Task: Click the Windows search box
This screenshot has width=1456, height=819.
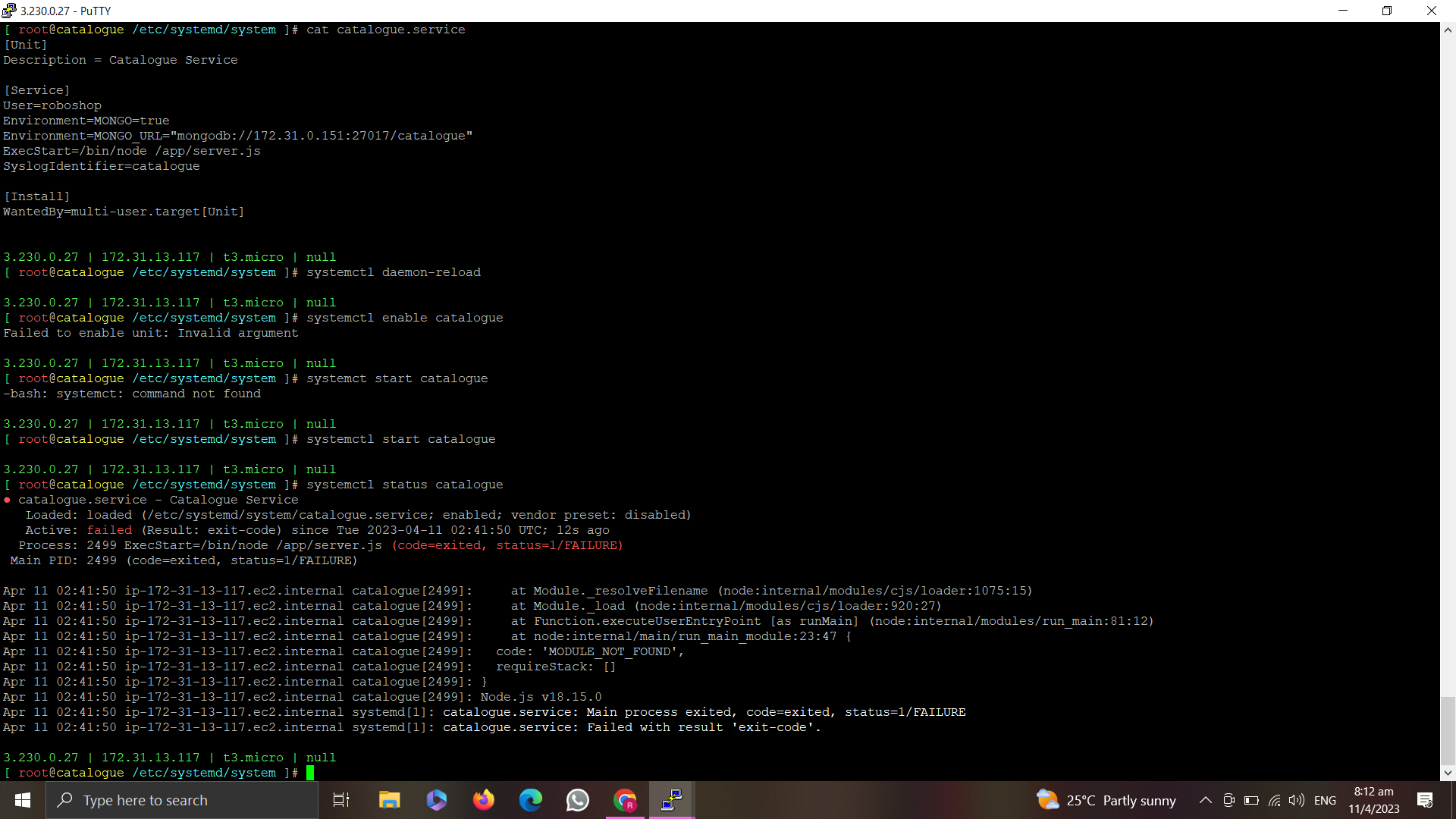Action: (182, 799)
